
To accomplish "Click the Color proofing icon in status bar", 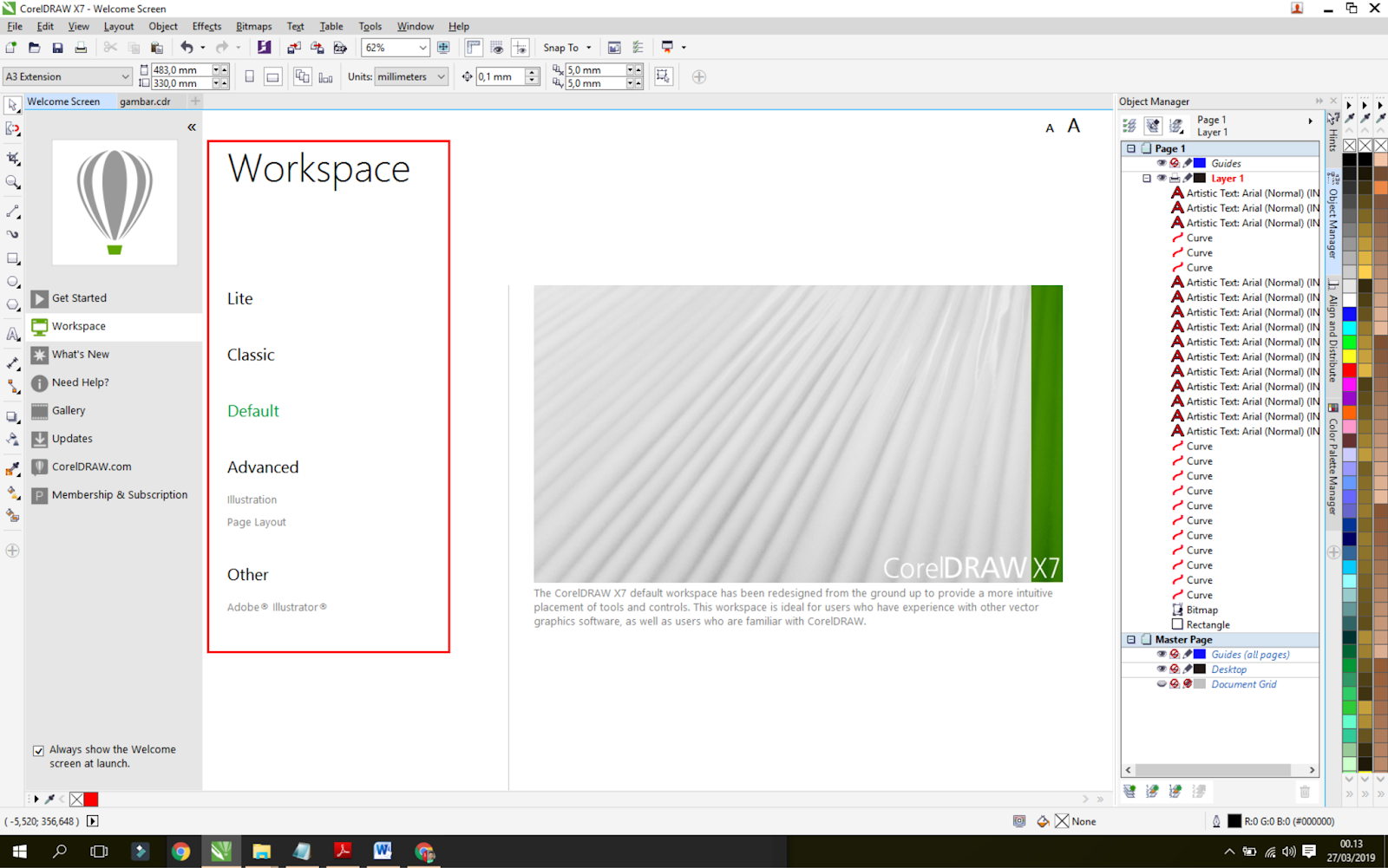I will tap(1019, 821).
